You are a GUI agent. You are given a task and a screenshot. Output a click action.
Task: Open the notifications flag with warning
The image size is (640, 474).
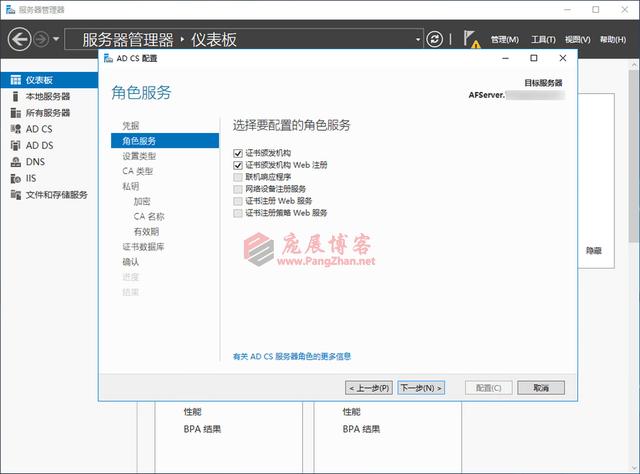pos(471,40)
